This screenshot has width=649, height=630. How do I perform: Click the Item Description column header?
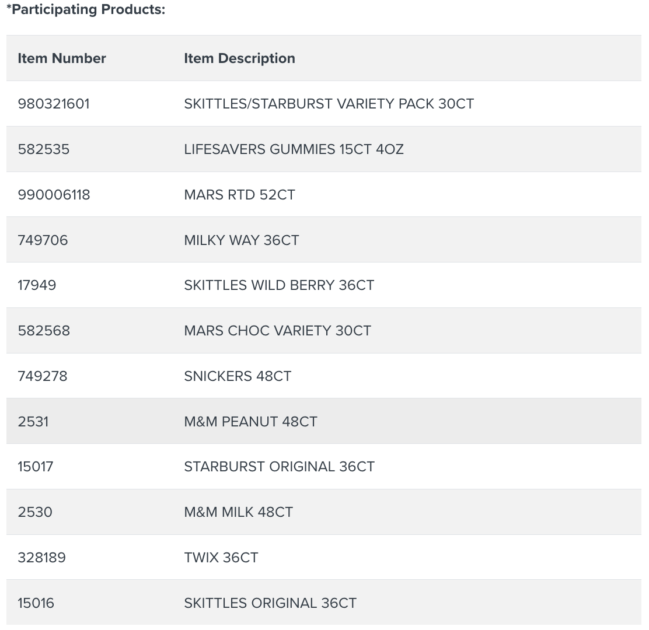click(x=239, y=58)
